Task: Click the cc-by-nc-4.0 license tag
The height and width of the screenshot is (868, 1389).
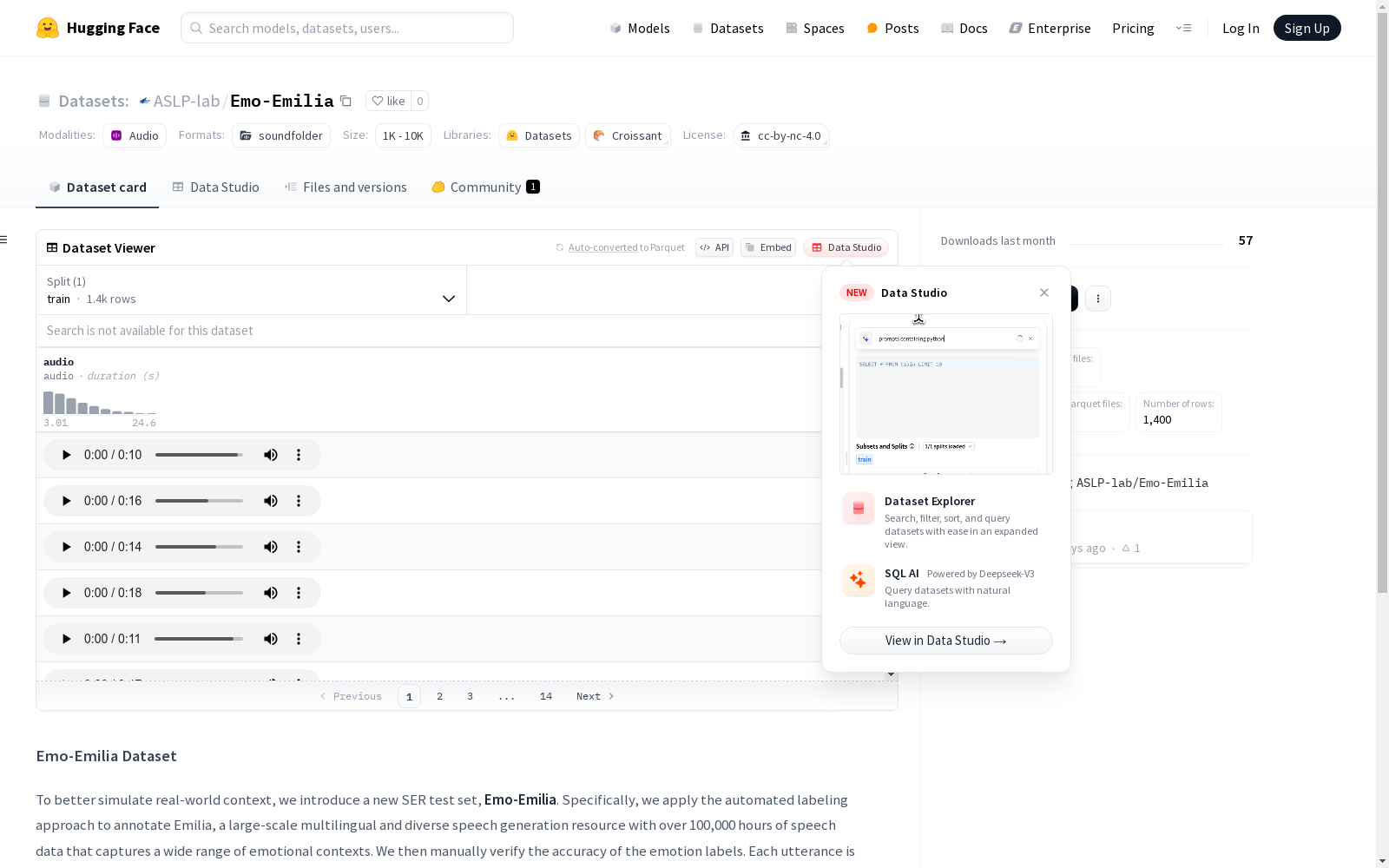Action: point(780,135)
